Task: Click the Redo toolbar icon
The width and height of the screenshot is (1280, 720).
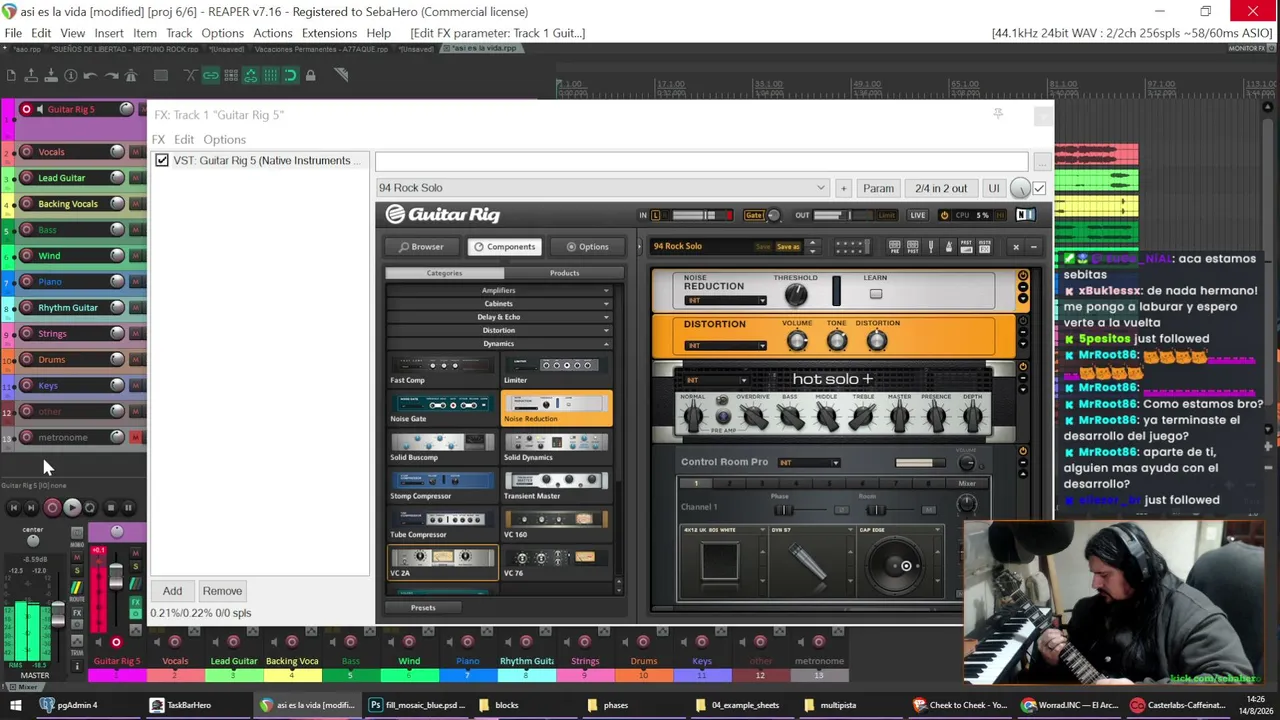Action: (x=111, y=75)
